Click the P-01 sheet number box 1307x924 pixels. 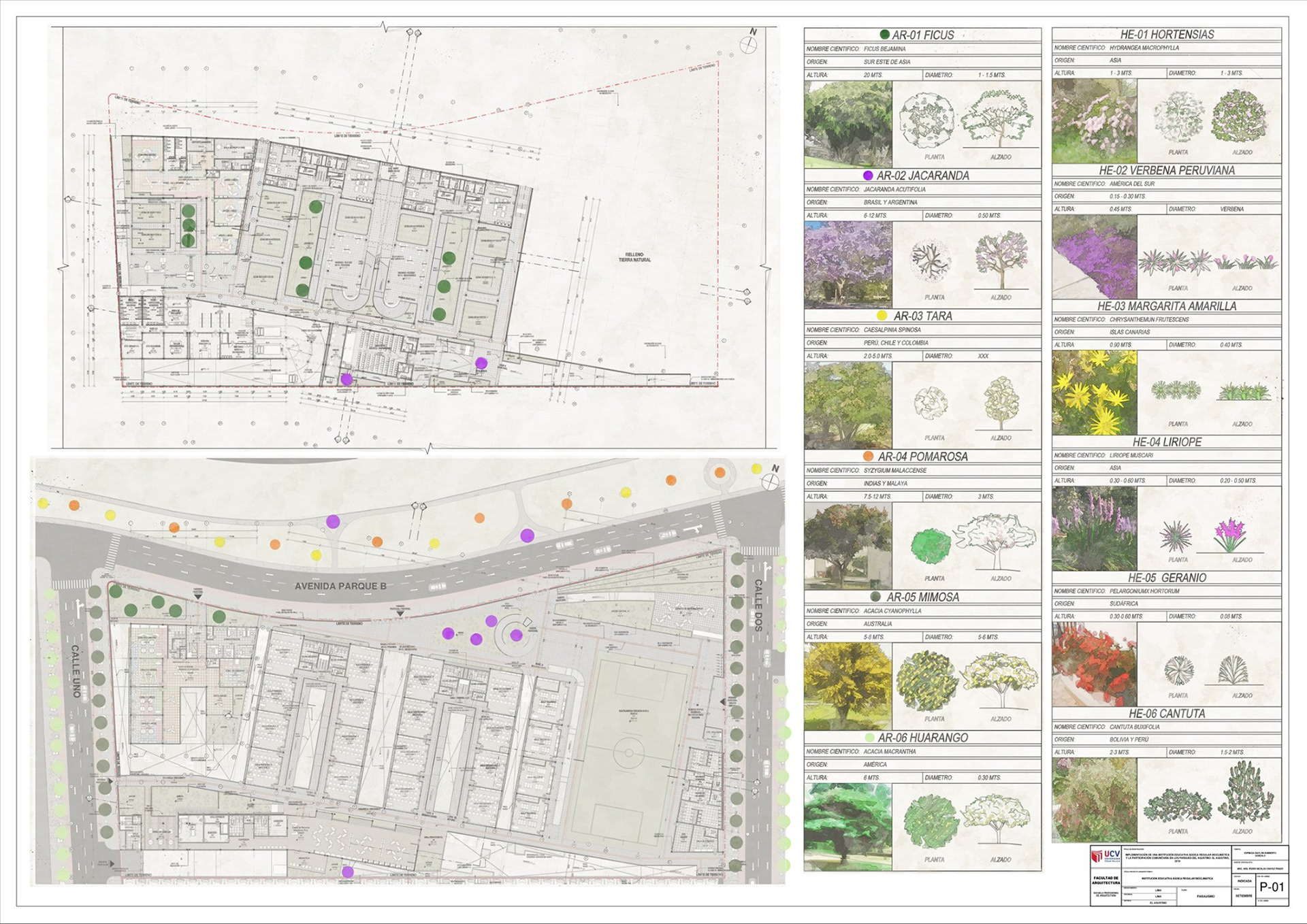click(1271, 887)
